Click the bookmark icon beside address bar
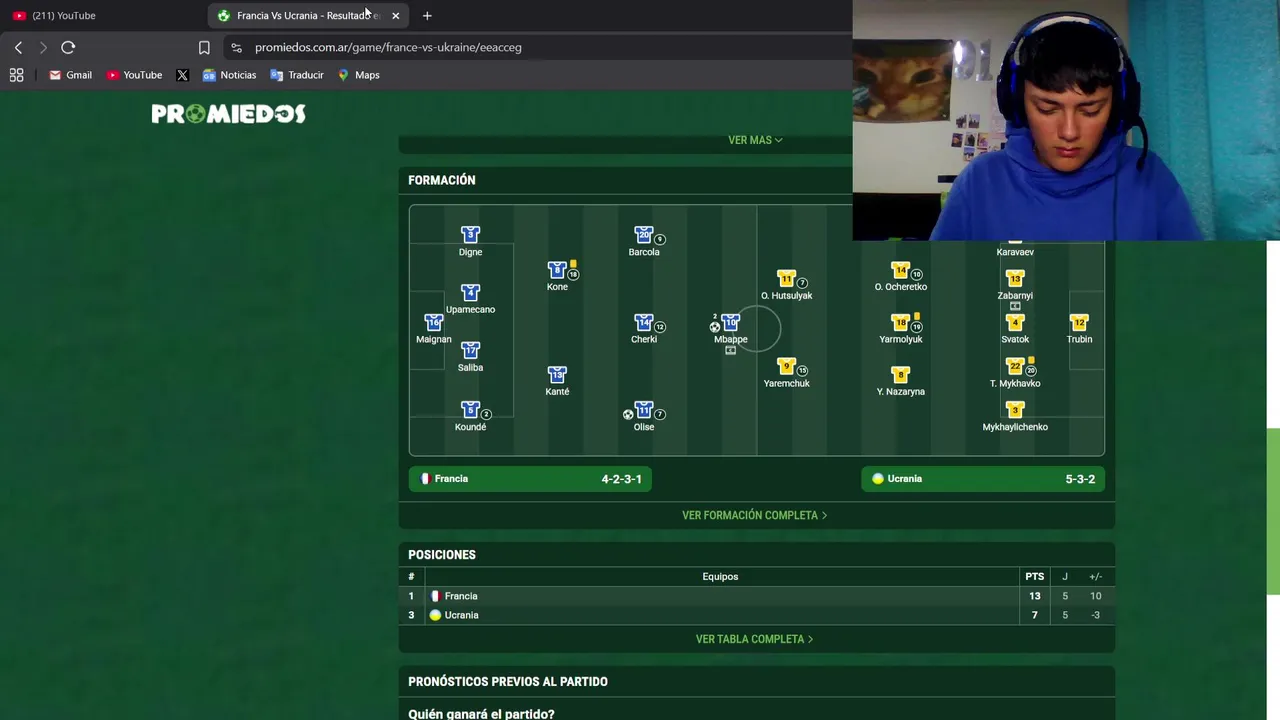Viewport: 1280px width, 720px height. [x=204, y=47]
